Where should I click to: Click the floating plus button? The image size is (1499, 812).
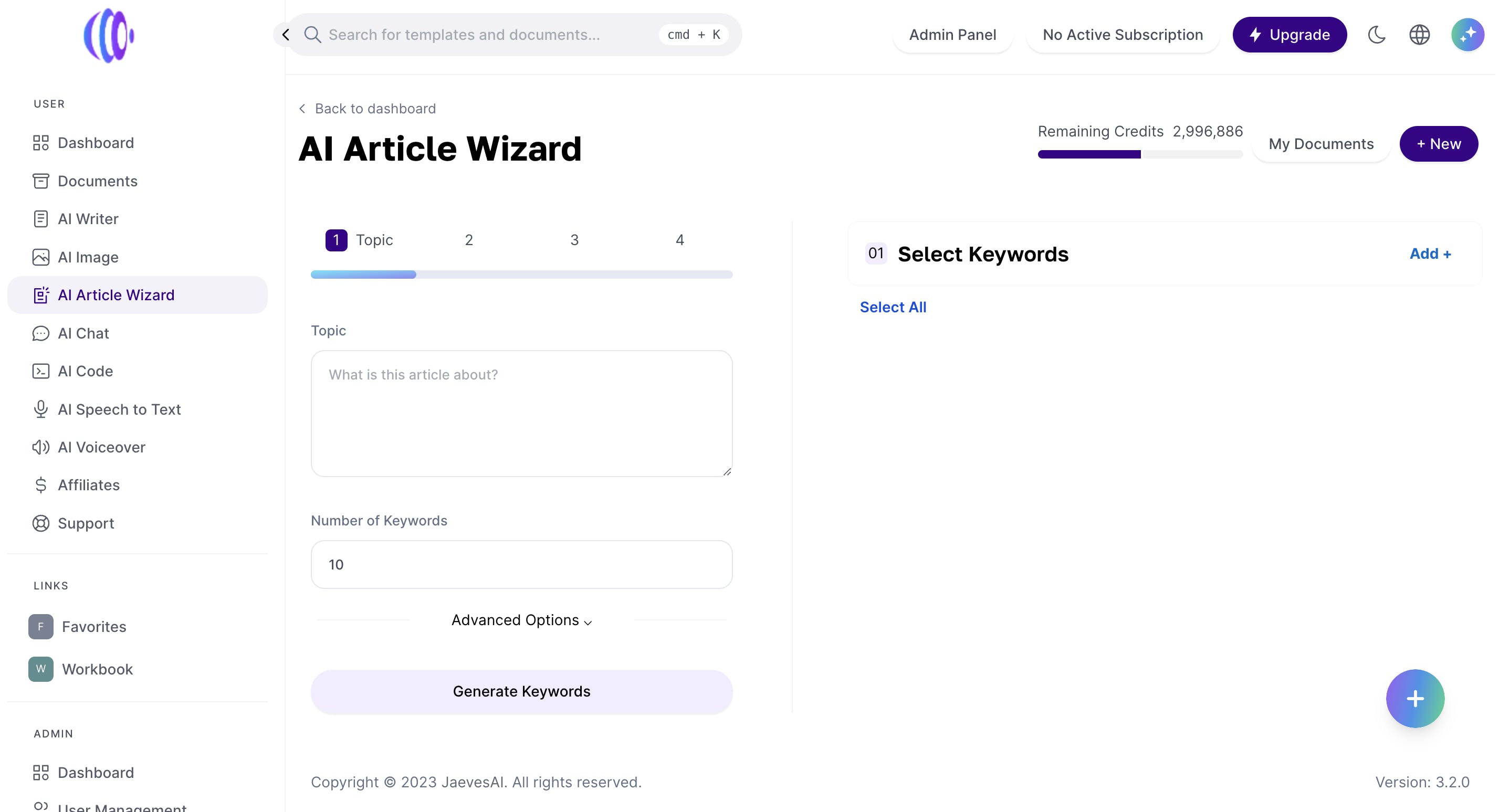tap(1414, 699)
